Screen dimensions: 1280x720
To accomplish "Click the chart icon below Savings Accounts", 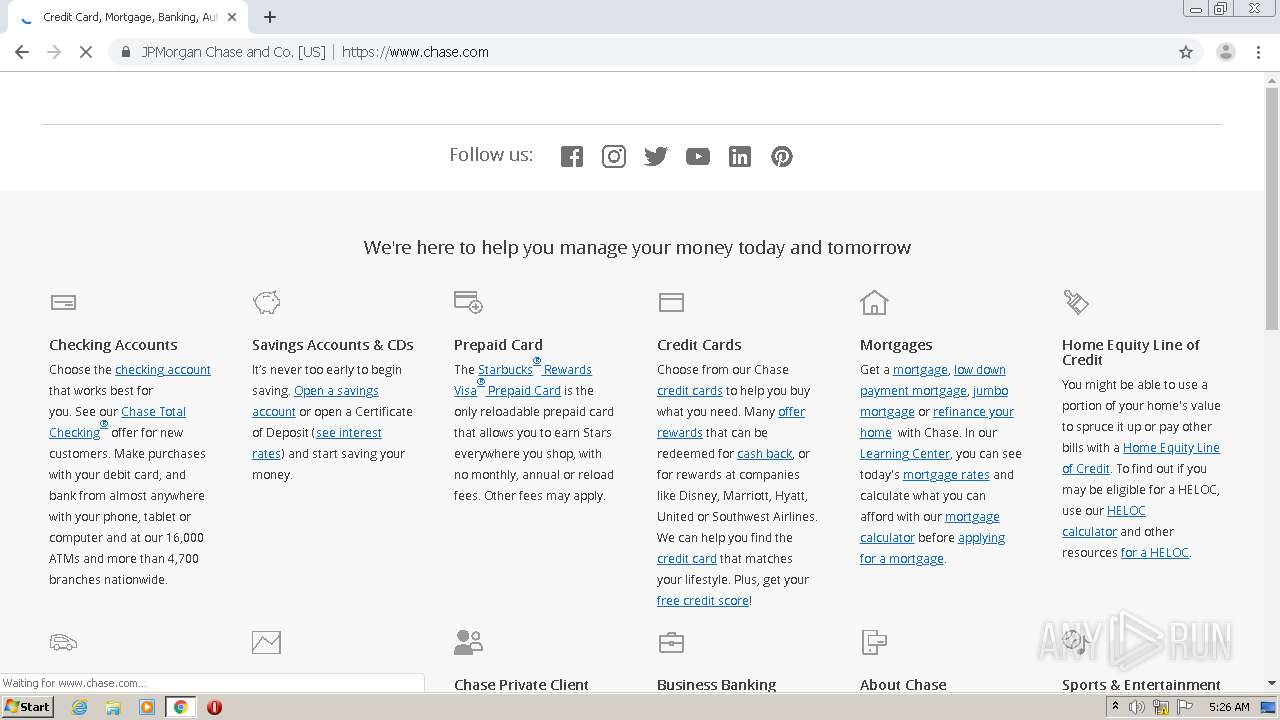I will (x=266, y=642).
